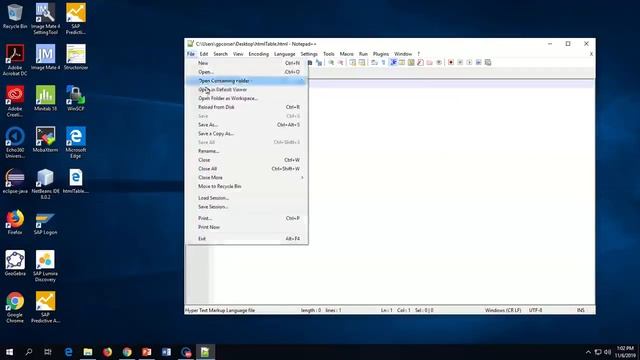Open the Plugins menu
Screen dimensions: 640x360
tap(381, 54)
